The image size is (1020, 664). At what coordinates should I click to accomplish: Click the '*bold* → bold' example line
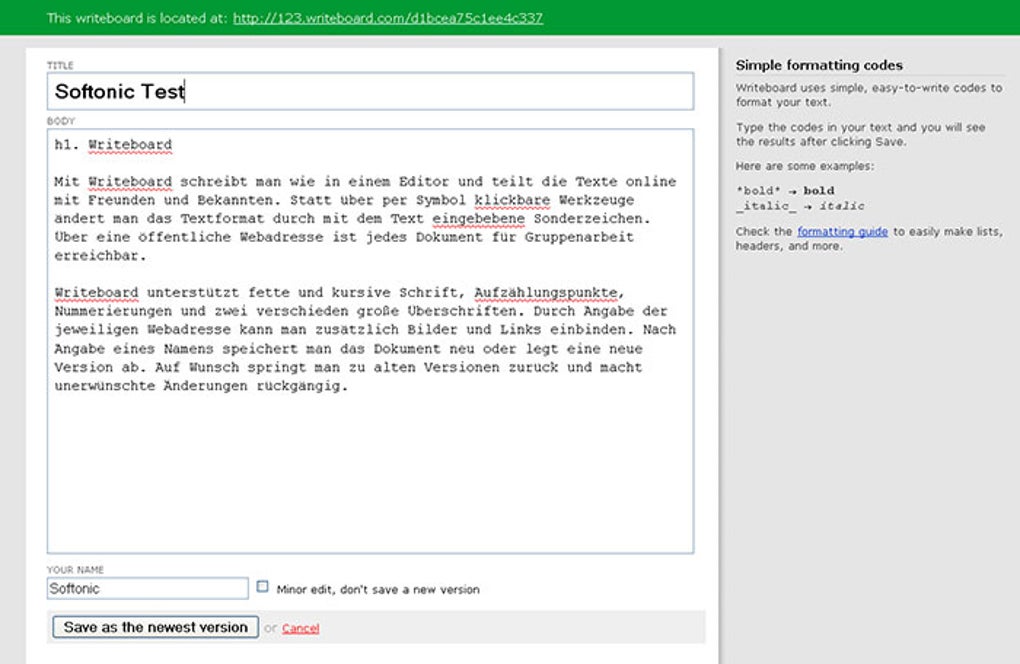[x=785, y=191]
